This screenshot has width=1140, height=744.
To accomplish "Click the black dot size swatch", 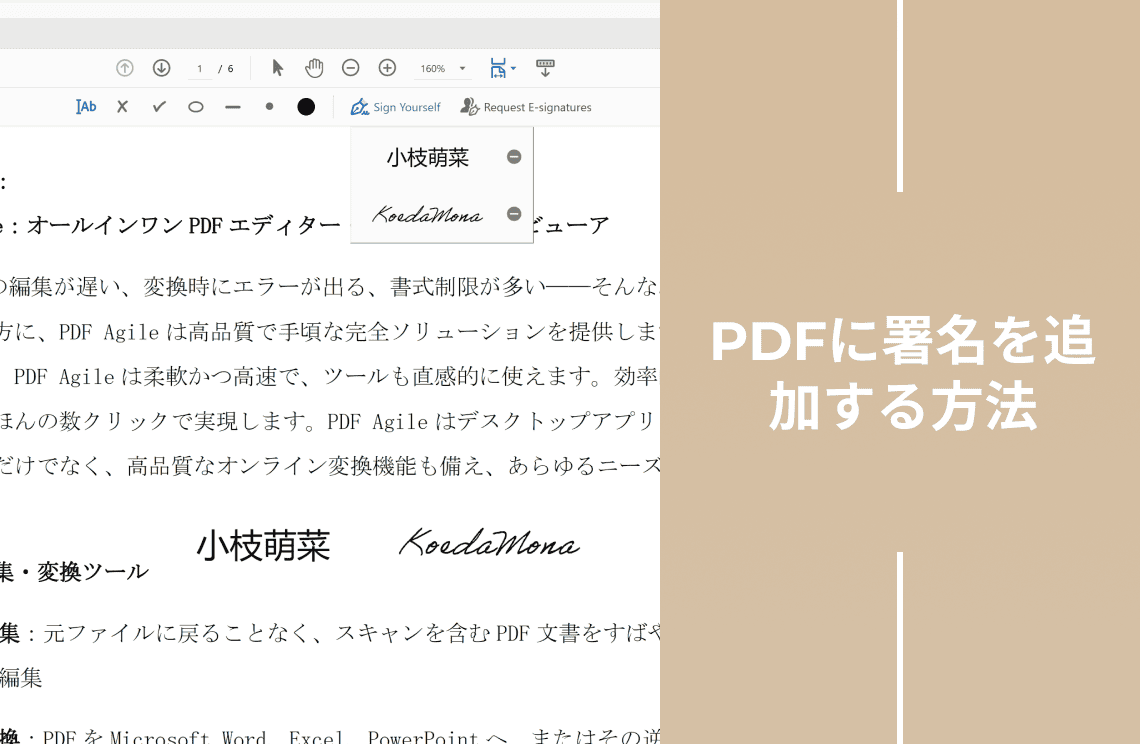I will click(306, 106).
